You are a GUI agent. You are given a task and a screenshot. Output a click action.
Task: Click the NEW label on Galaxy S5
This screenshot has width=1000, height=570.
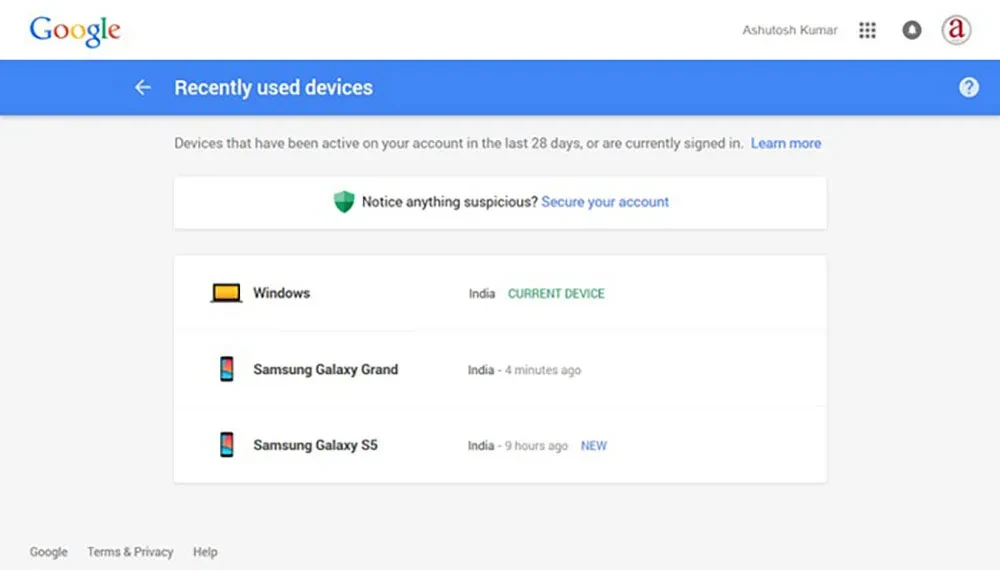click(594, 446)
